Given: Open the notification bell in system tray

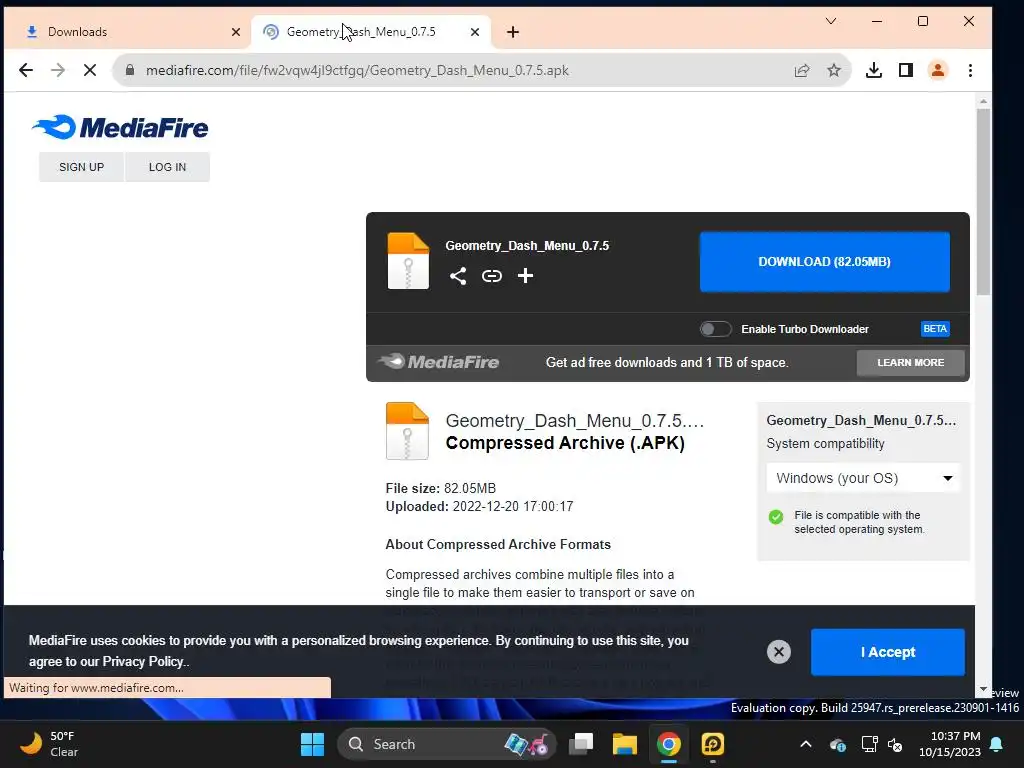Looking at the screenshot, I should (997, 744).
